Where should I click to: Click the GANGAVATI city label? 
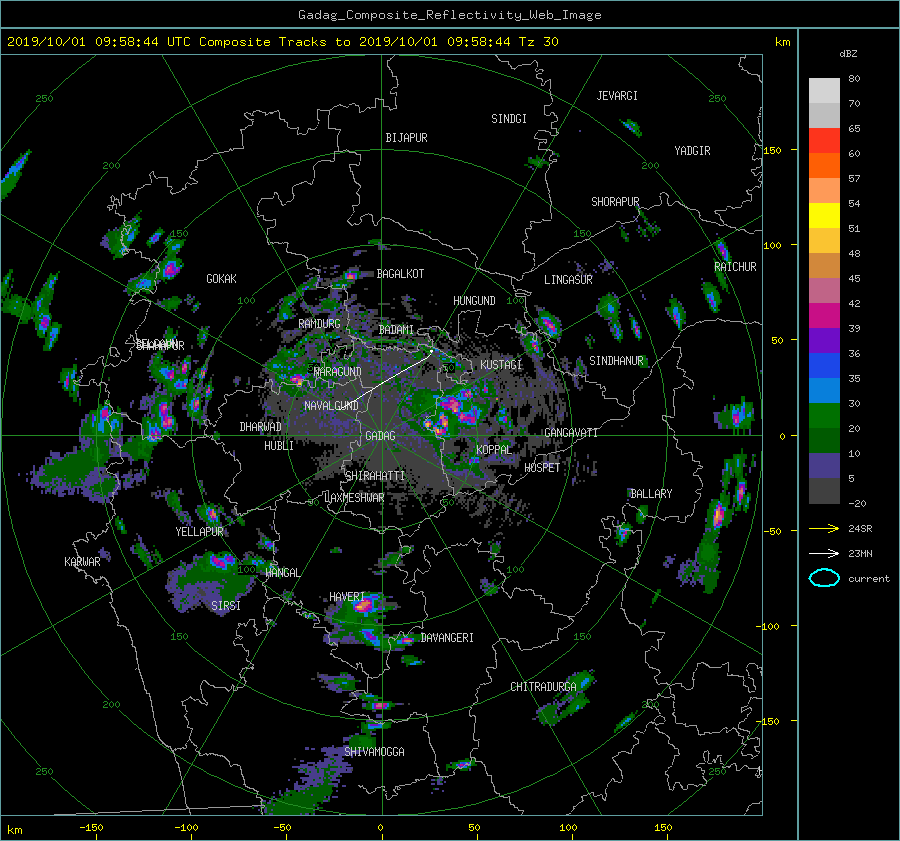(x=571, y=433)
